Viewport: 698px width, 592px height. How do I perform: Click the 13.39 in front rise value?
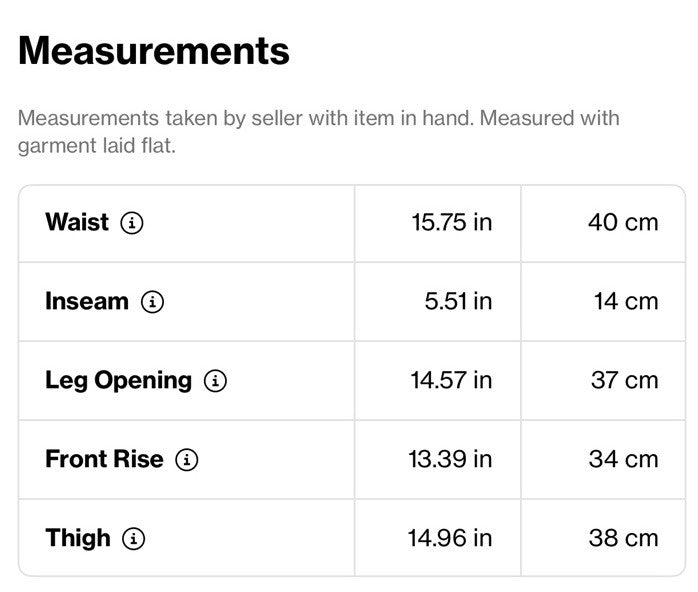(450, 459)
